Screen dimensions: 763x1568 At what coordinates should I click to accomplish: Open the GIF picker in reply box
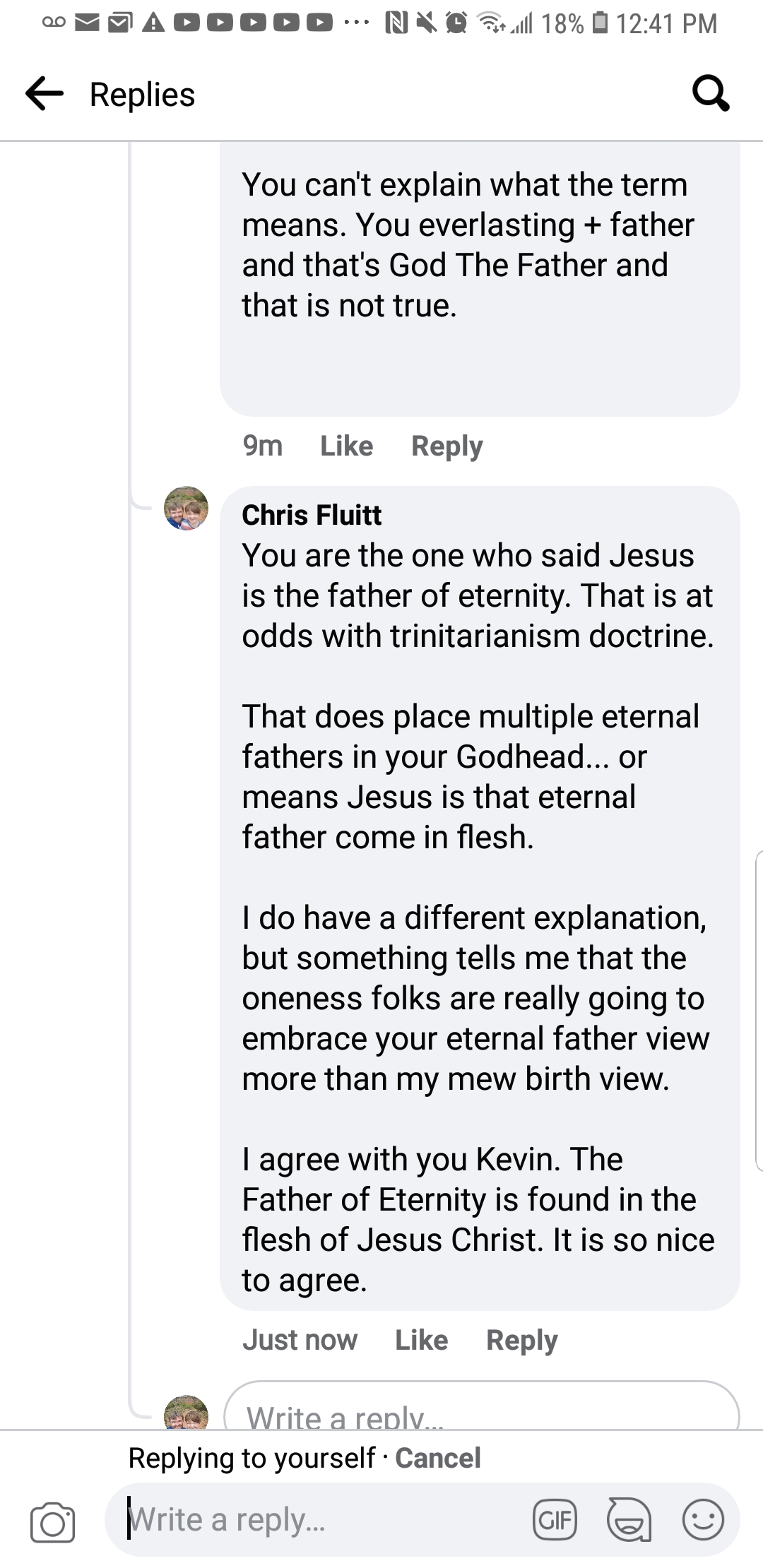(x=555, y=1519)
